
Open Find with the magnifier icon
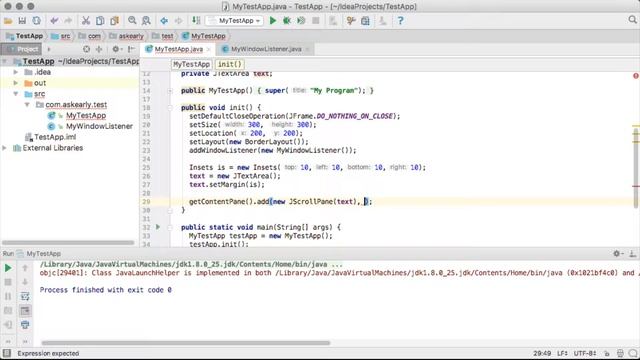132,20
